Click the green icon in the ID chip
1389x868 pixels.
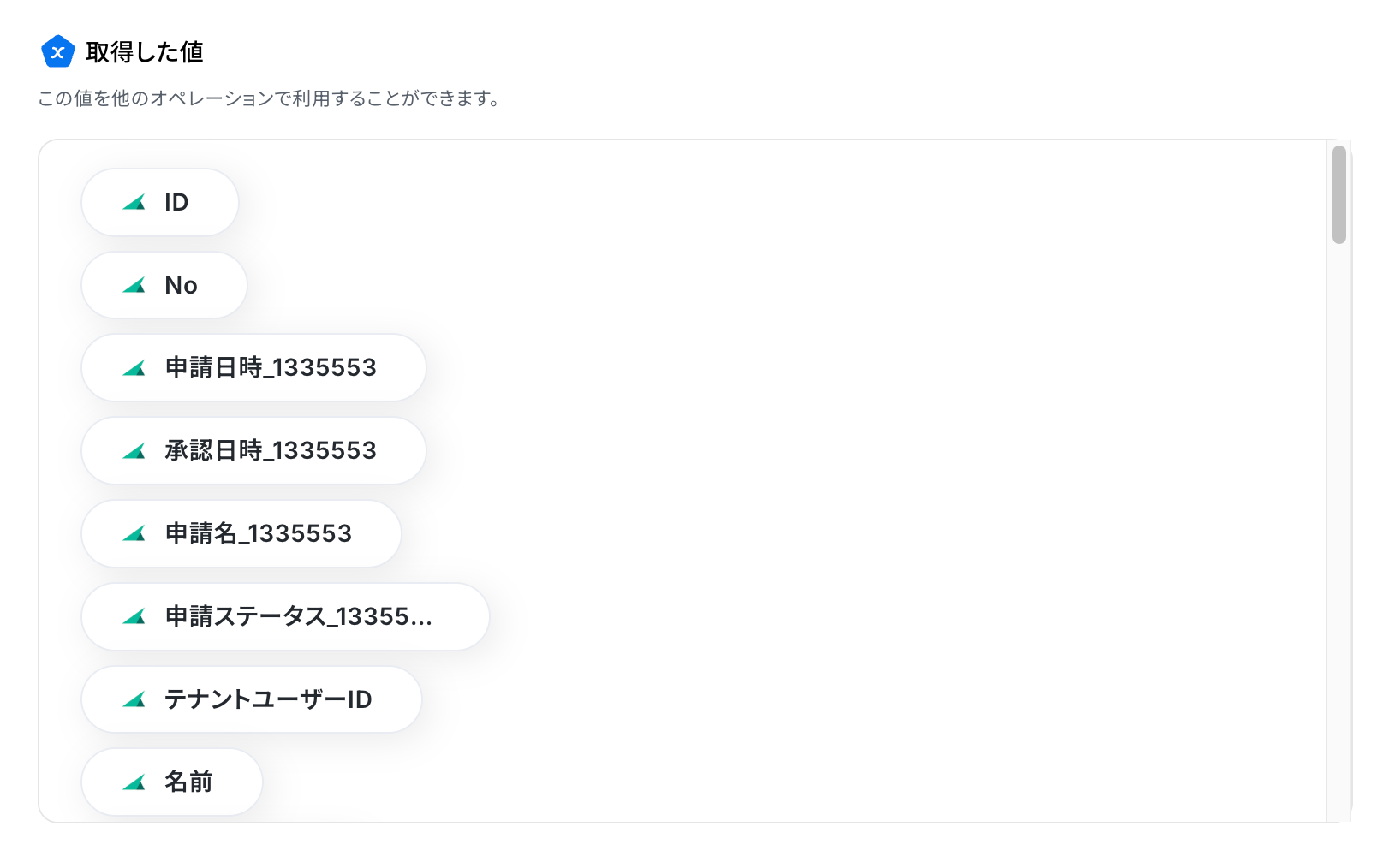click(134, 203)
